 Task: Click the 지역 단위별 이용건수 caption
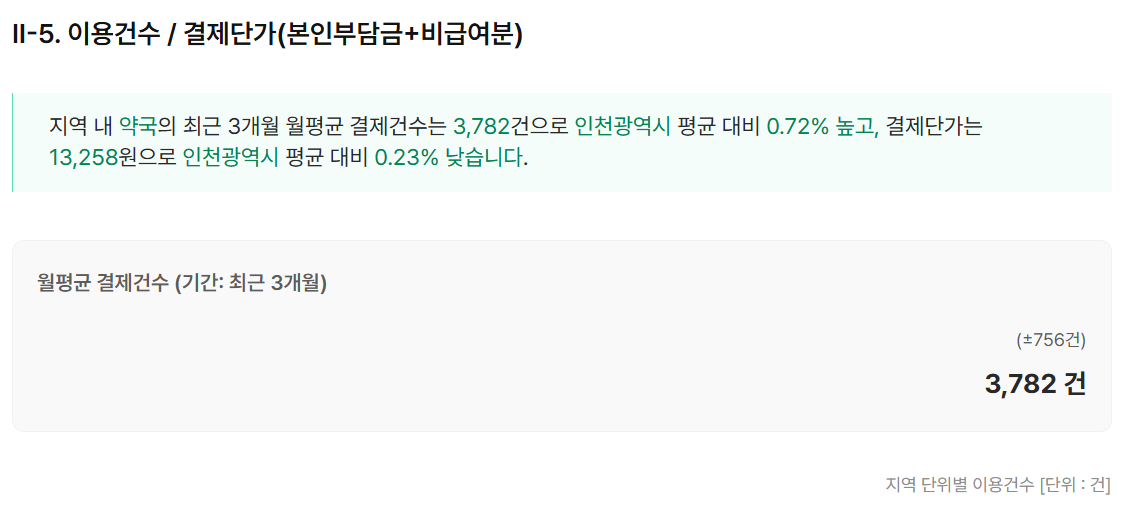[959, 485]
